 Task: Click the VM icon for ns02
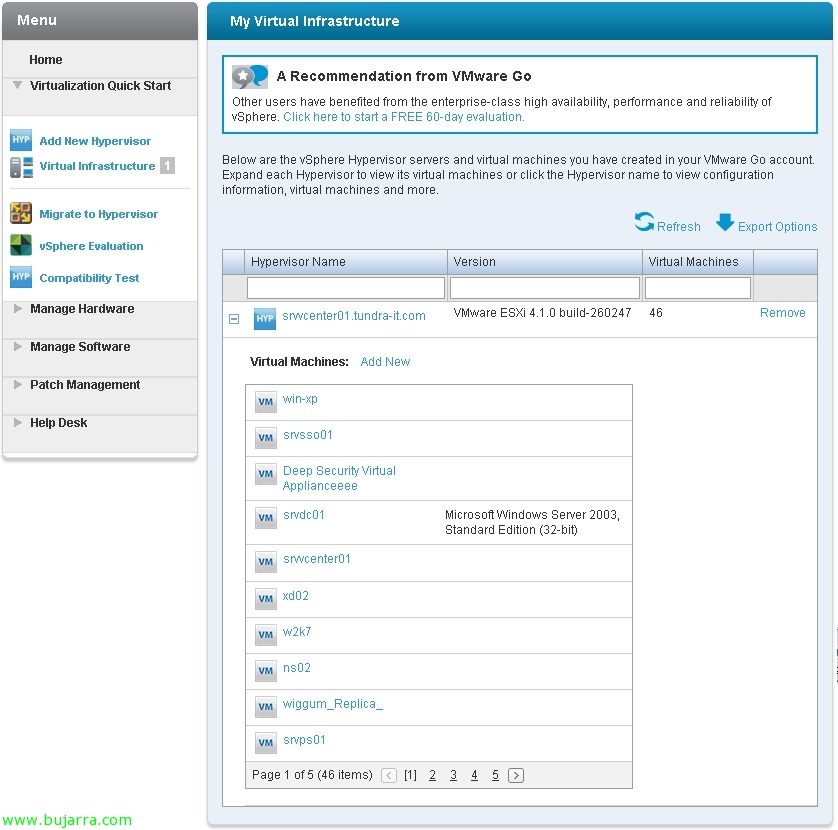(266, 670)
